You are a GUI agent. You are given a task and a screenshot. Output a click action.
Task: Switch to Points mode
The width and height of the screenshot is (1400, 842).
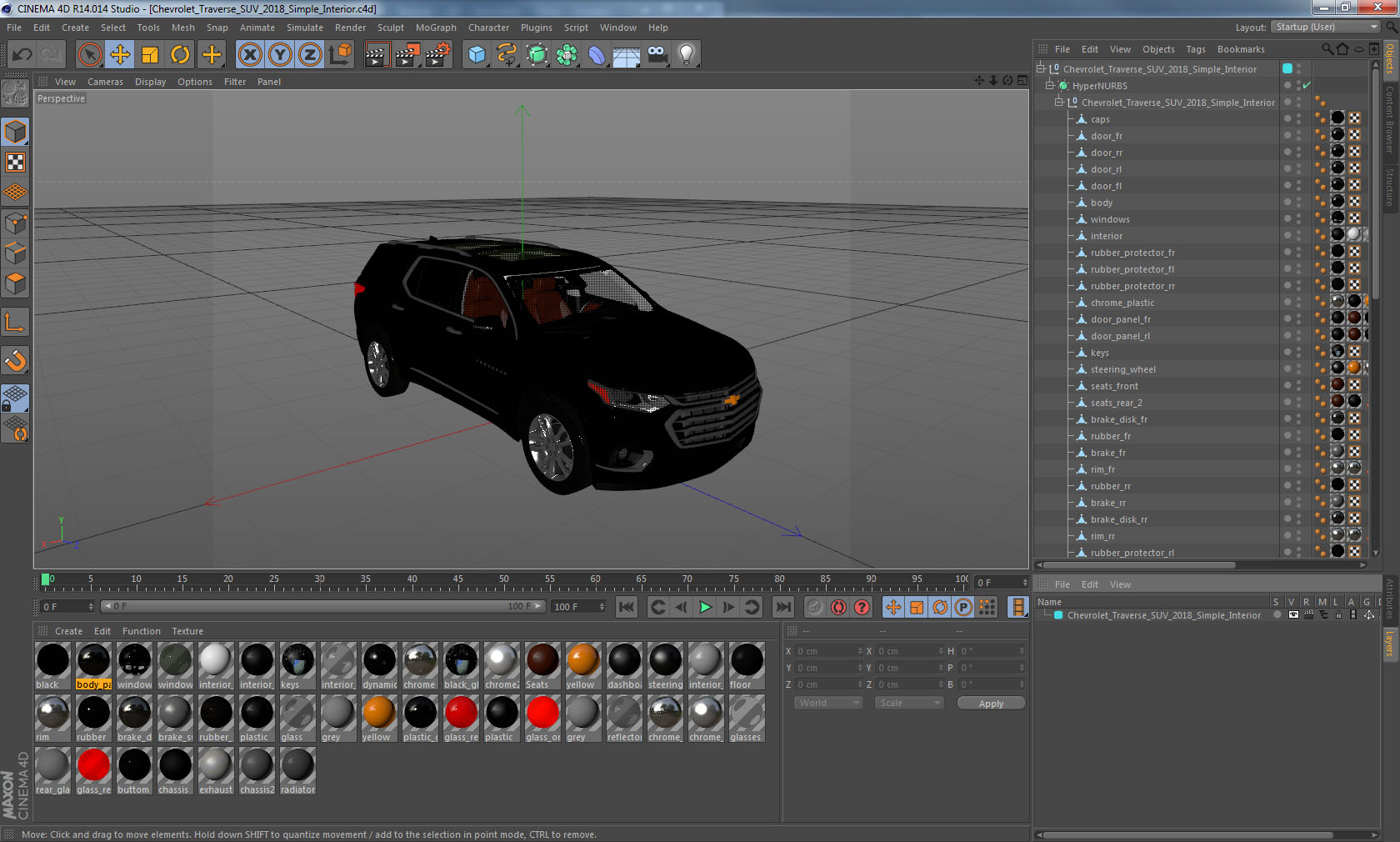(x=15, y=223)
